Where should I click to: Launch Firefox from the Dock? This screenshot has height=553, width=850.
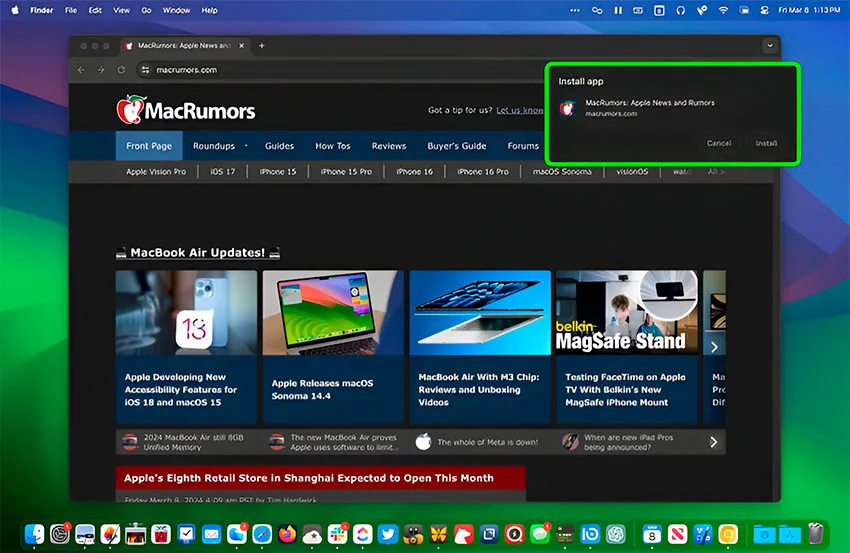(x=287, y=534)
